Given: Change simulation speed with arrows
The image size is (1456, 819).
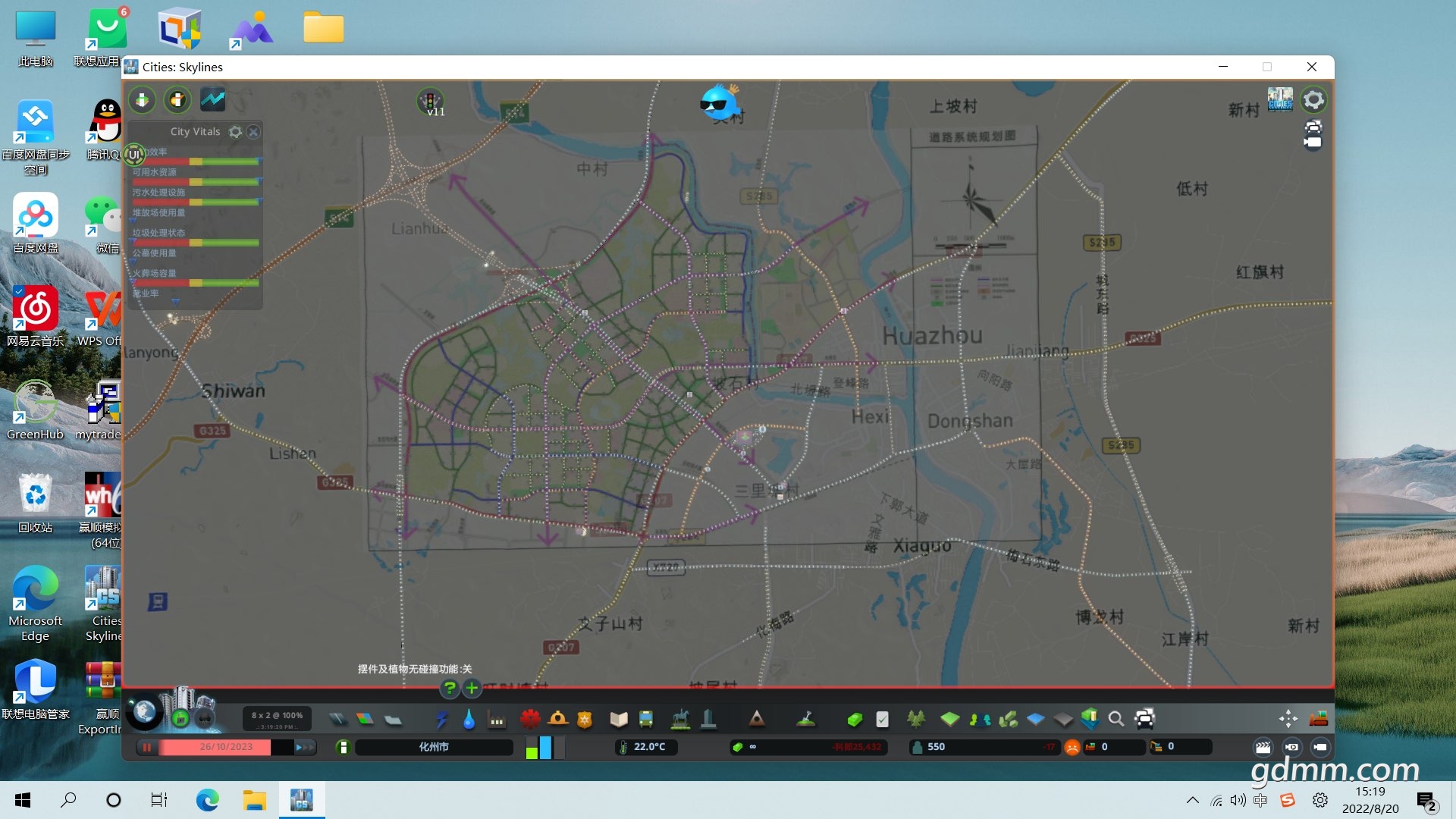Looking at the screenshot, I should [304, 747].
